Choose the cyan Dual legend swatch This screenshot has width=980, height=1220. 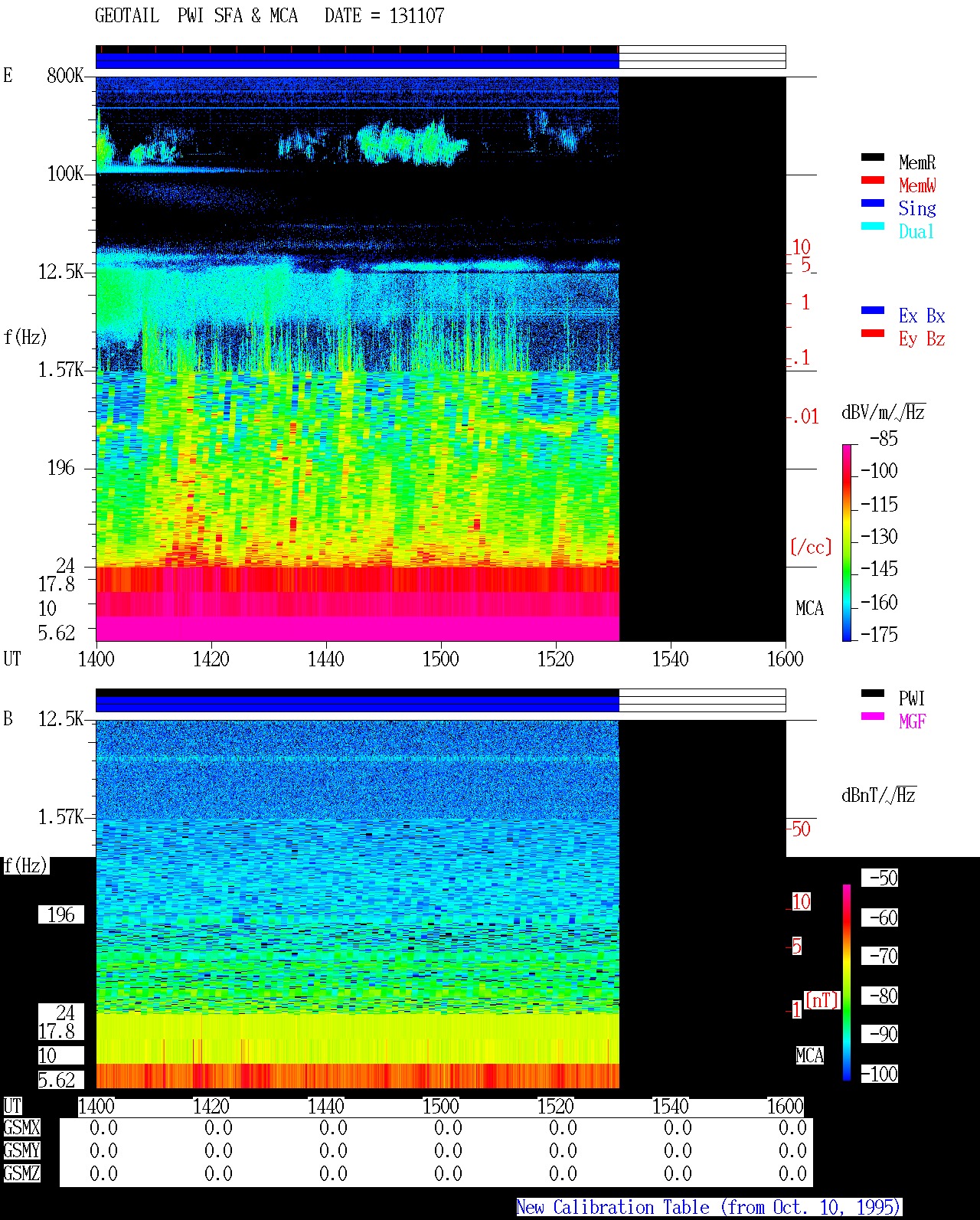pos(873,226)
